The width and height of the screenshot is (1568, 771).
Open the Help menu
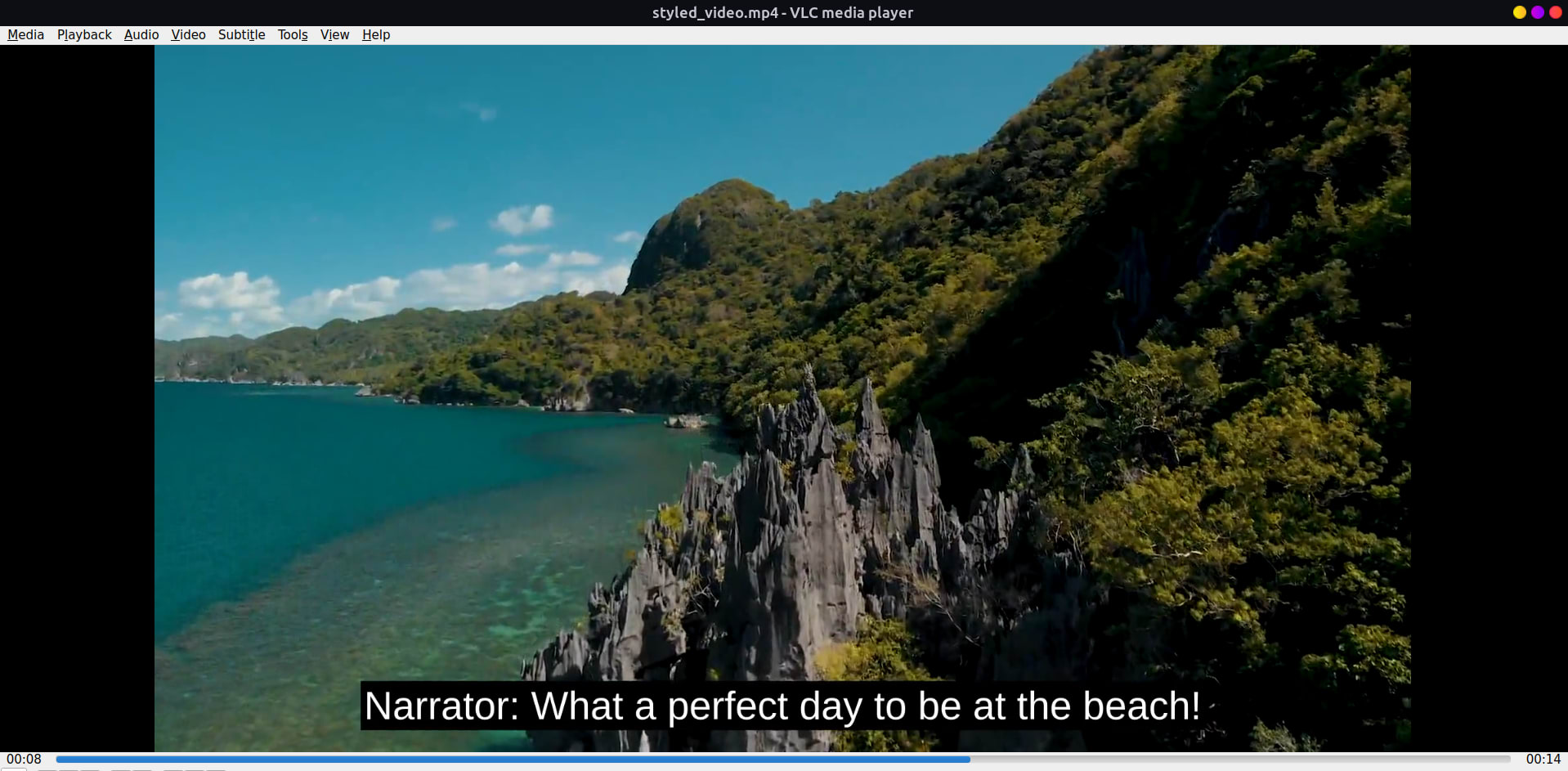[x=376, y=34]
